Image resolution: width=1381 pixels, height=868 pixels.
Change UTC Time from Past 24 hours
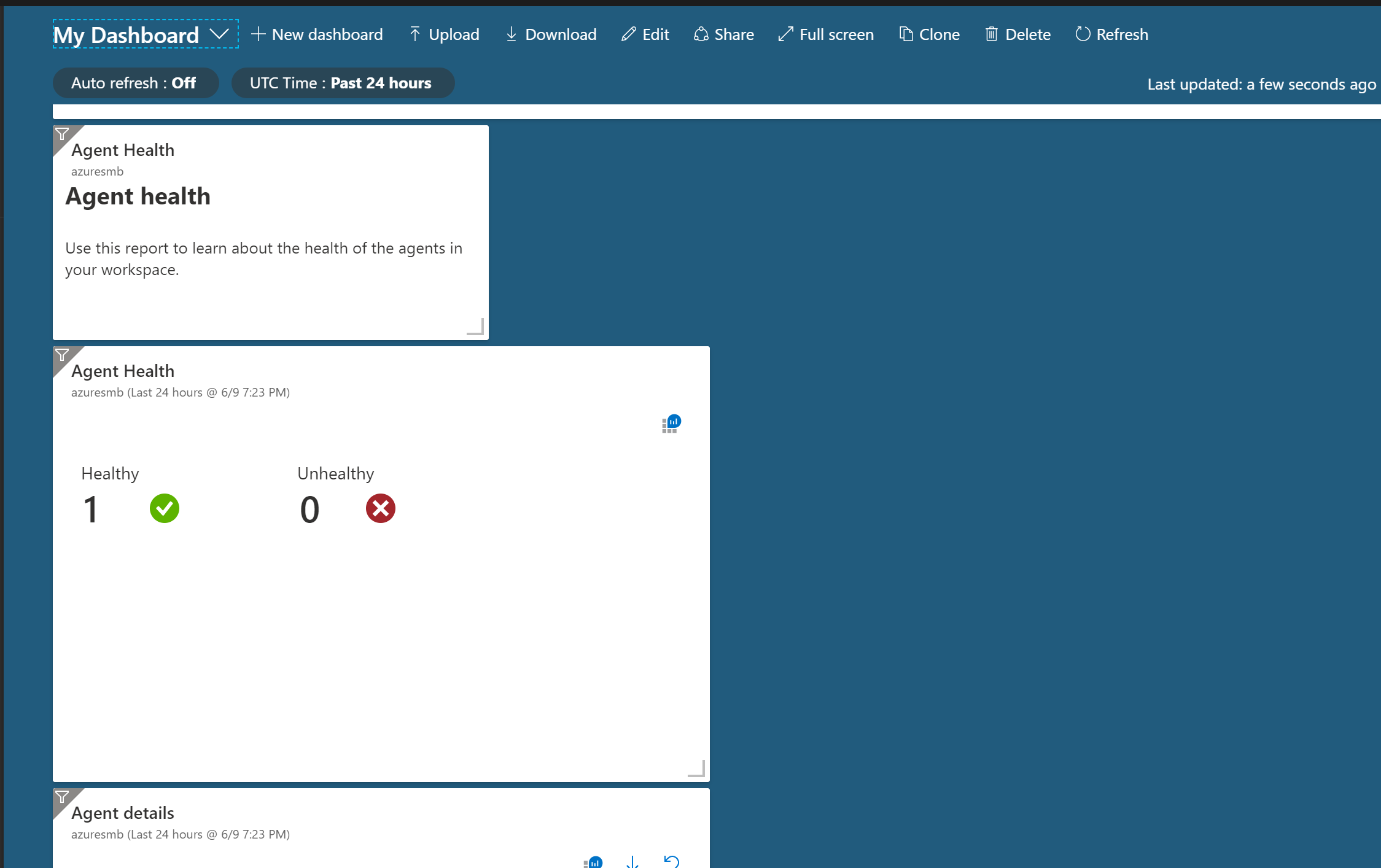point(343,82)
